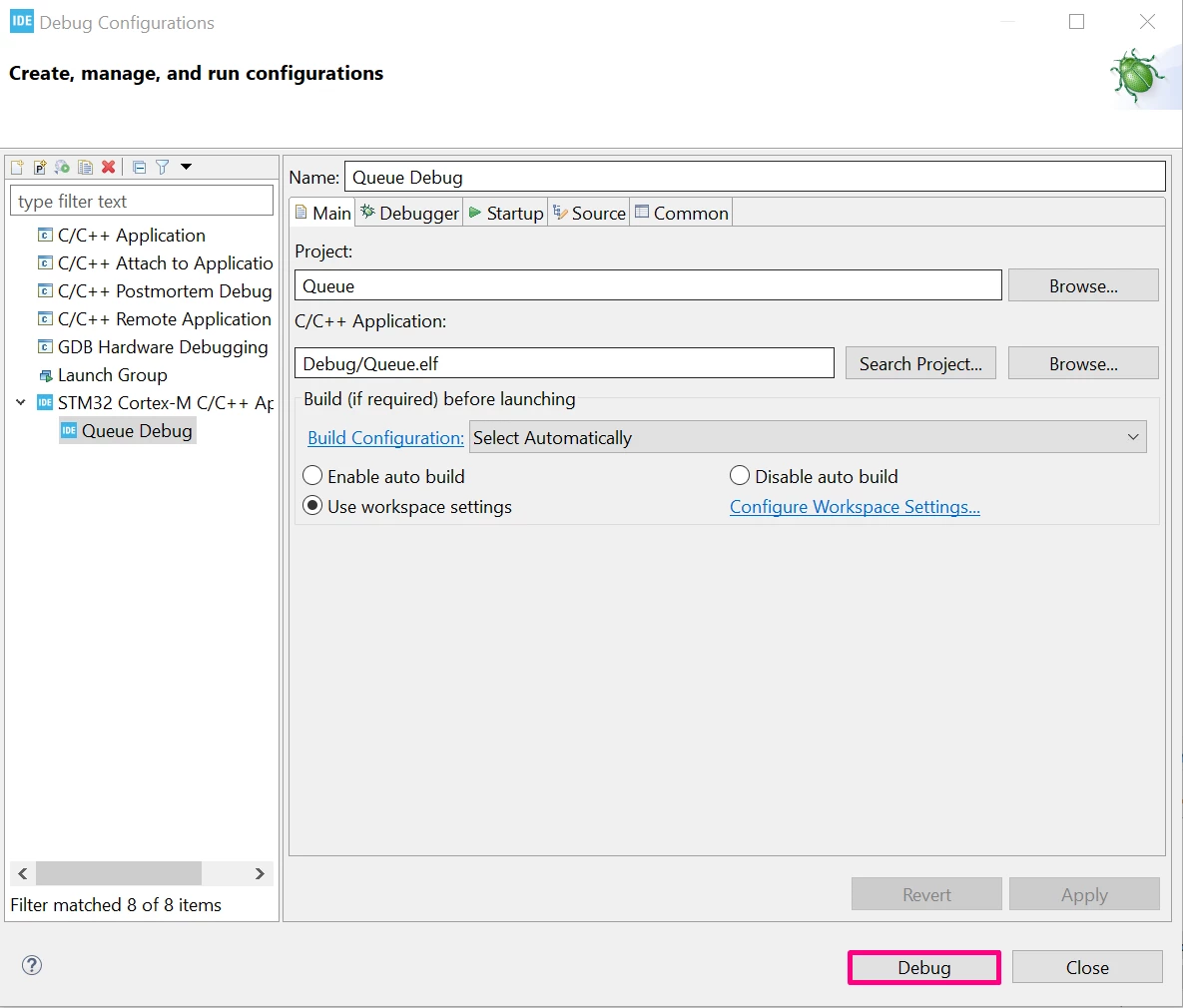Click the New prototype configuration icon
The image size is (1183, 1008).
40,167
